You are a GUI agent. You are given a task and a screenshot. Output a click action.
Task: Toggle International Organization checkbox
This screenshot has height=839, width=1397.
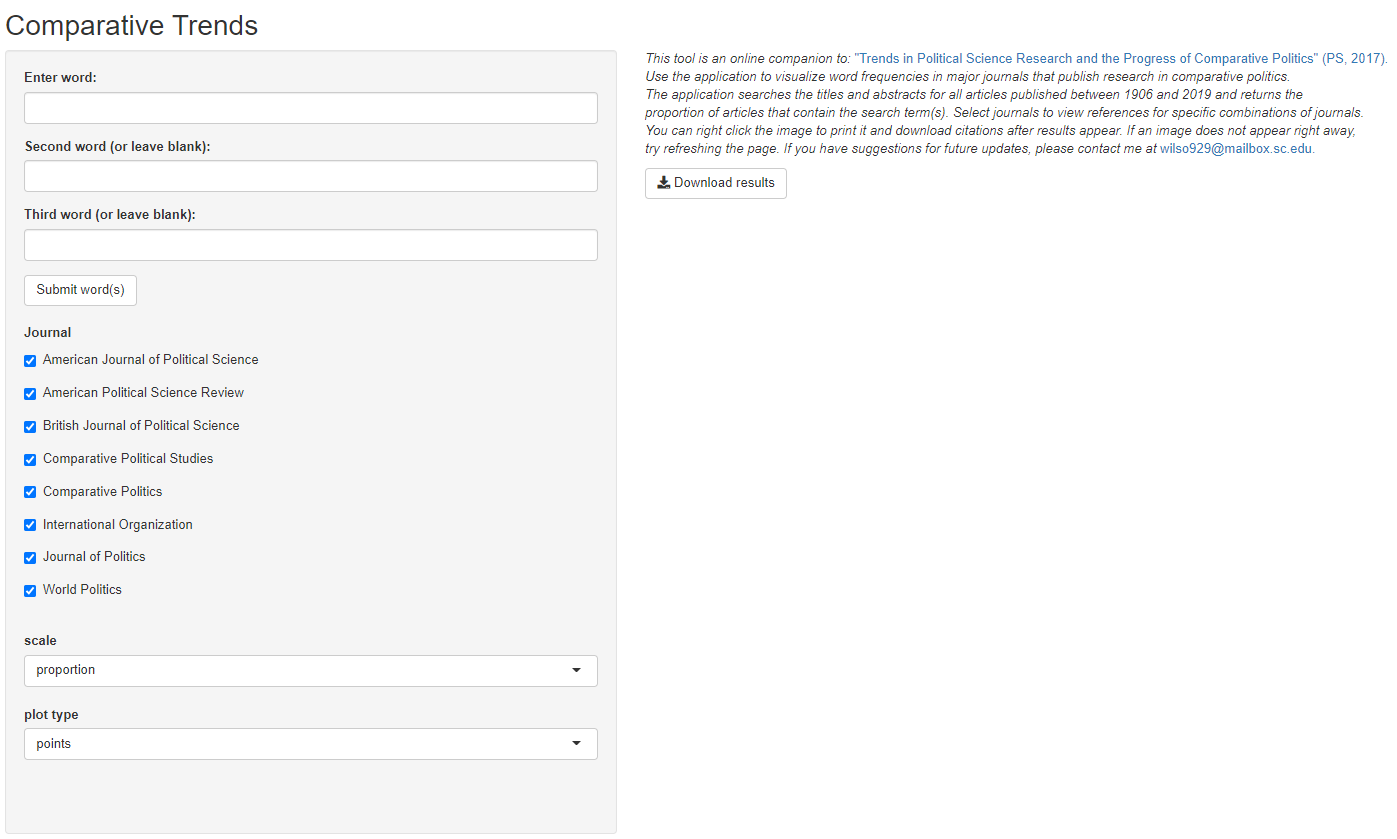click(x=30, y=526)
